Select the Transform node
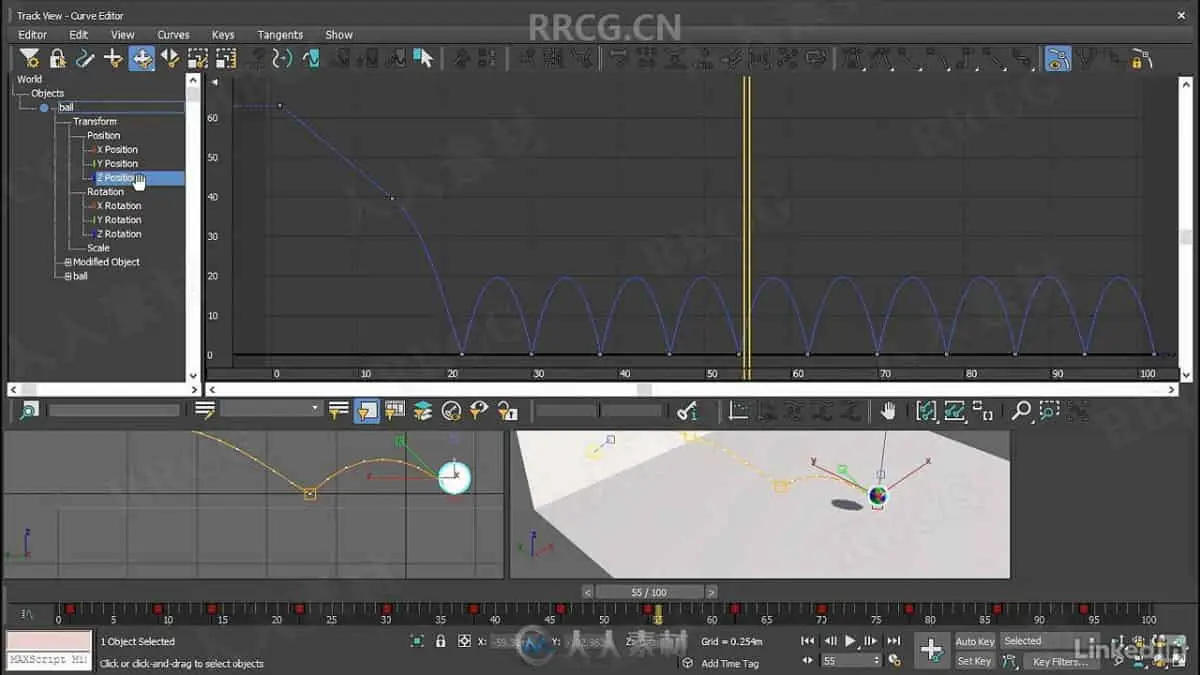Screen dimensions: 1200x675 (95, 121)
